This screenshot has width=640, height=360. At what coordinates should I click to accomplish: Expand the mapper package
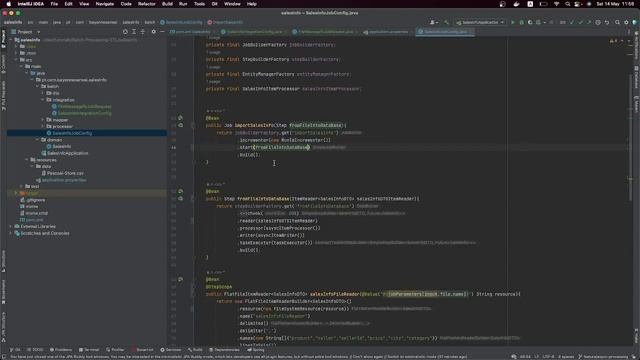43,120
